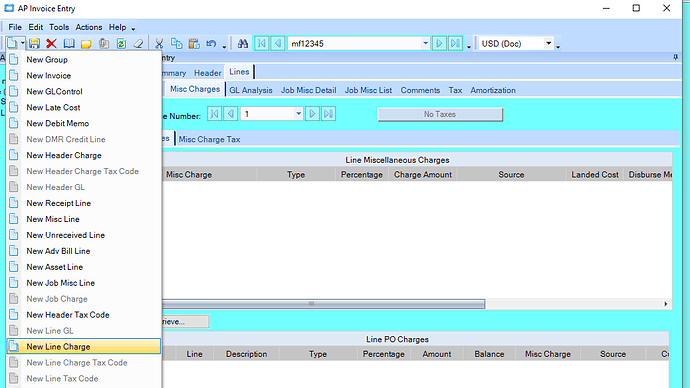The height and width of the screenshot is (388, 690).
Task: Click the yellow folder toolbar icon
Action: point(86,44)
